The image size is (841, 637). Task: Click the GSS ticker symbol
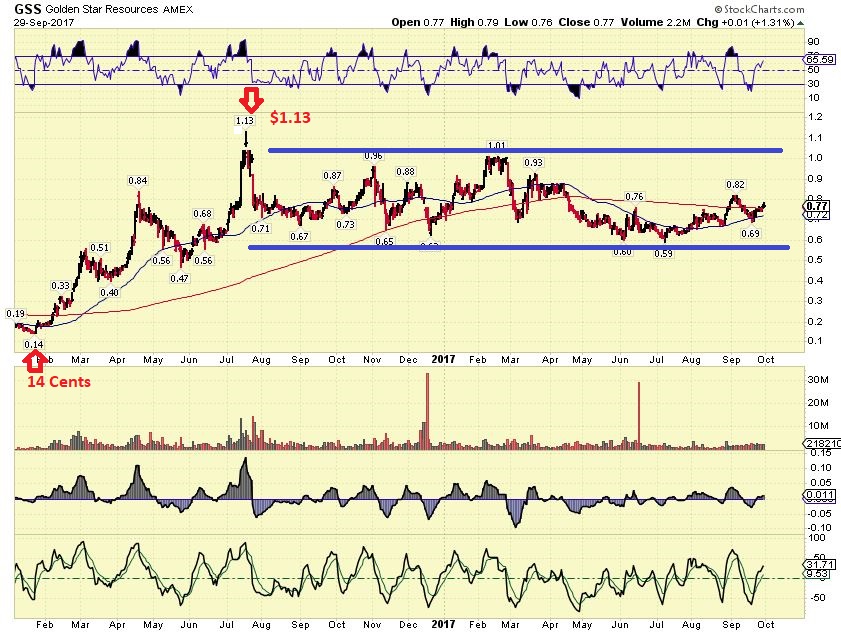point(28,9)
